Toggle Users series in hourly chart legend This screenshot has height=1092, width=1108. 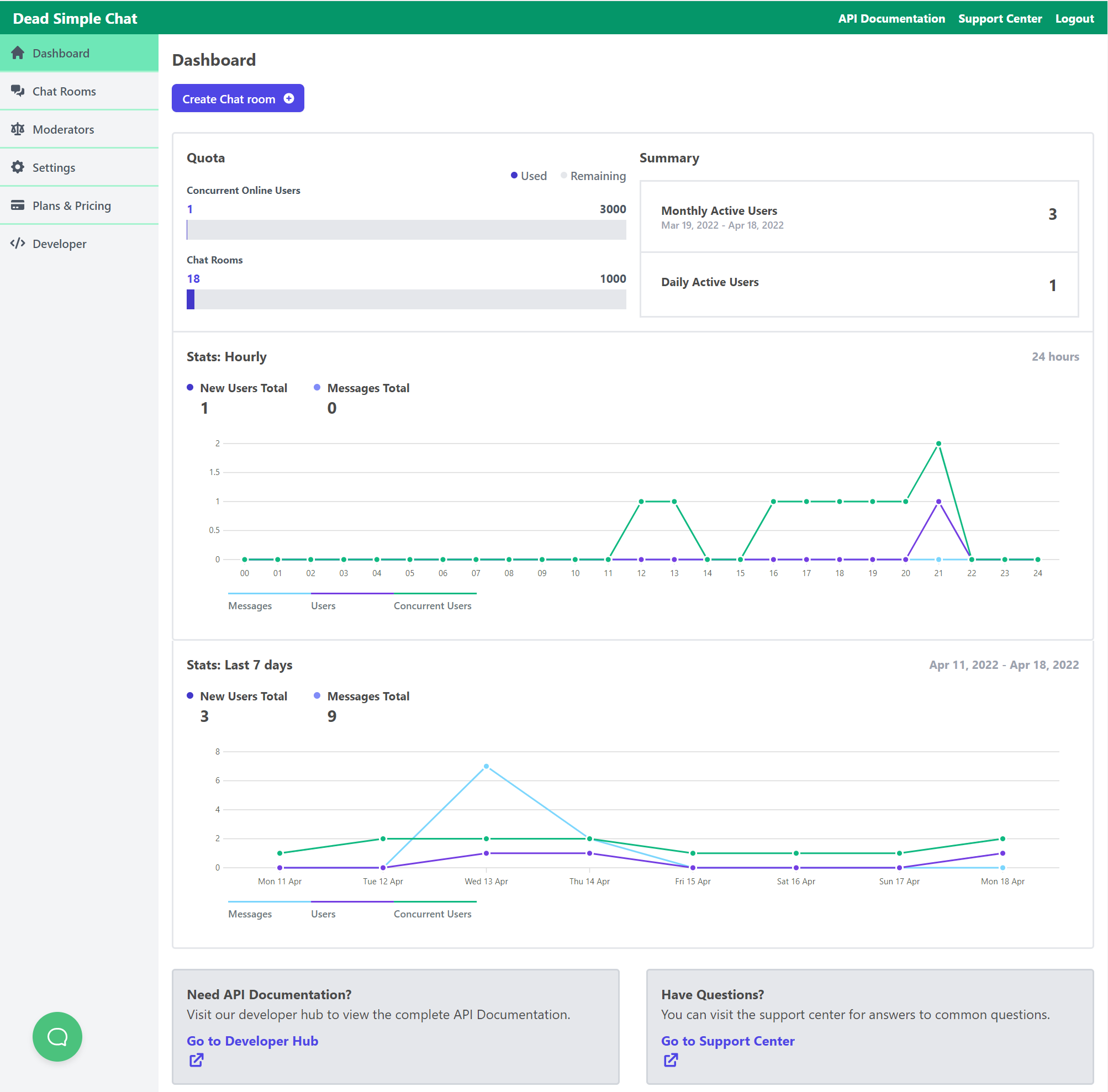(x=323, y=605)
